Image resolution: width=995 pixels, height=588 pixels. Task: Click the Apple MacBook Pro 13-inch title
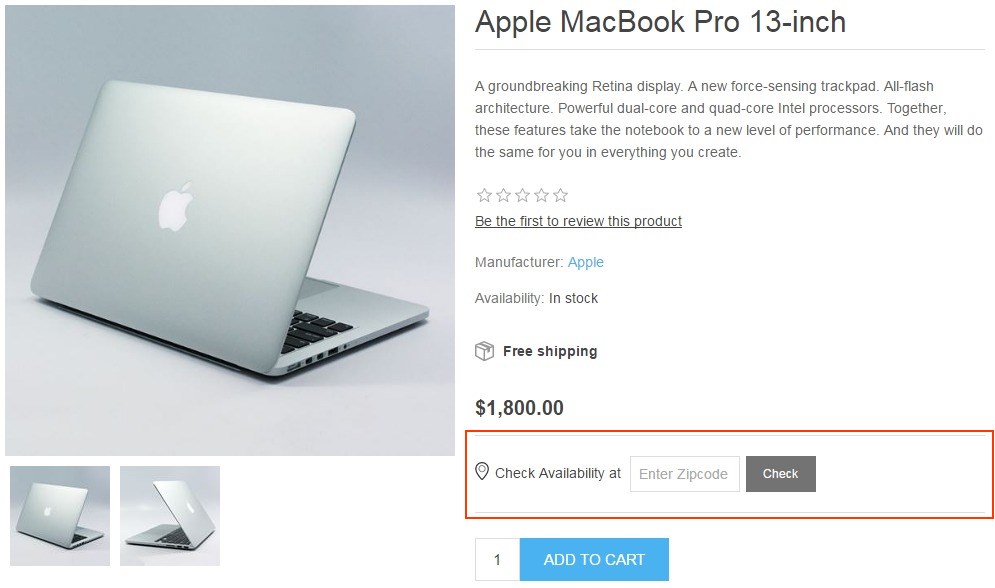coord(661,22)
